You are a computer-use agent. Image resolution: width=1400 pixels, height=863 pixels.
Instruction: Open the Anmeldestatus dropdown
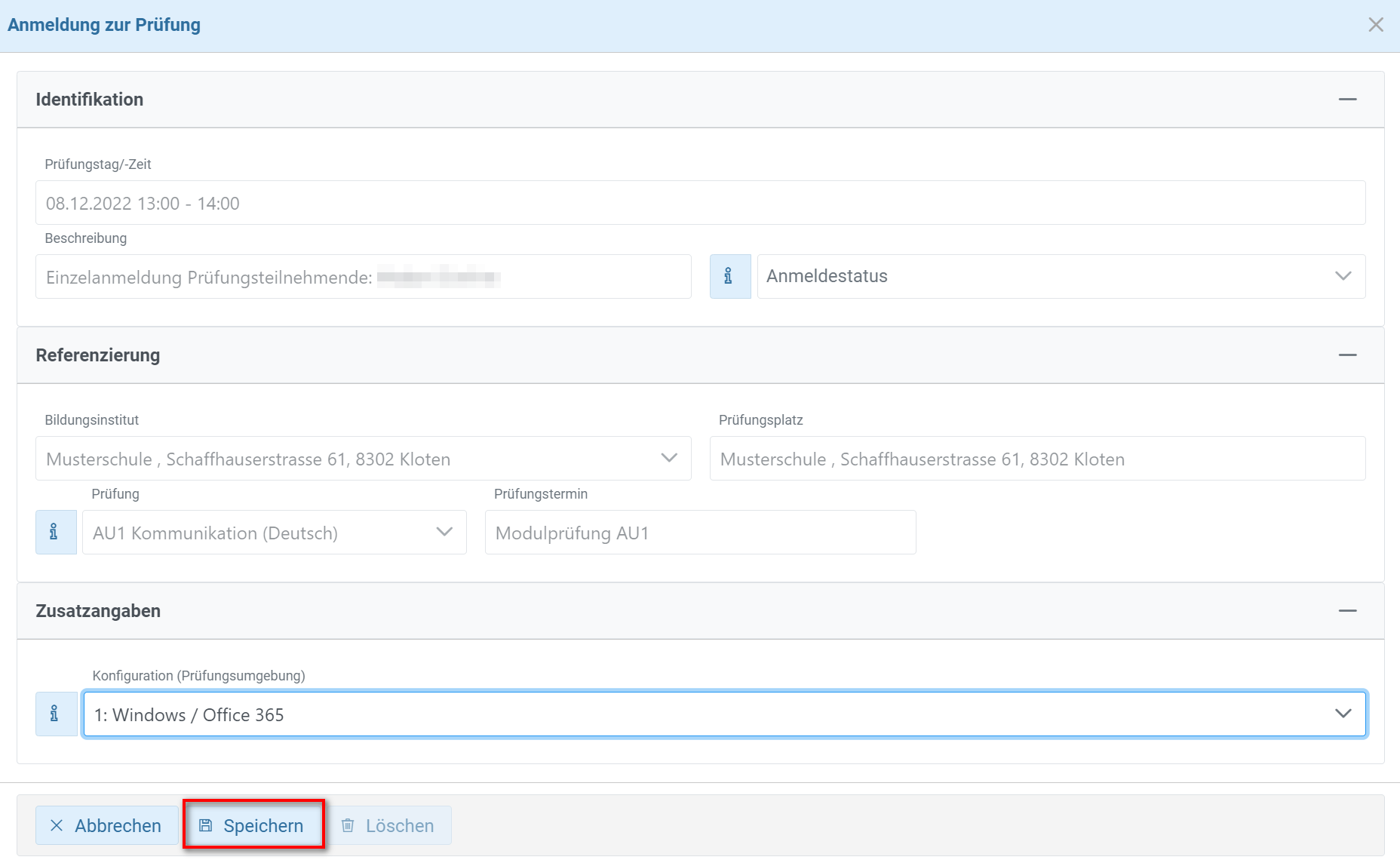pyautogui.click(x=1061, y=276)
